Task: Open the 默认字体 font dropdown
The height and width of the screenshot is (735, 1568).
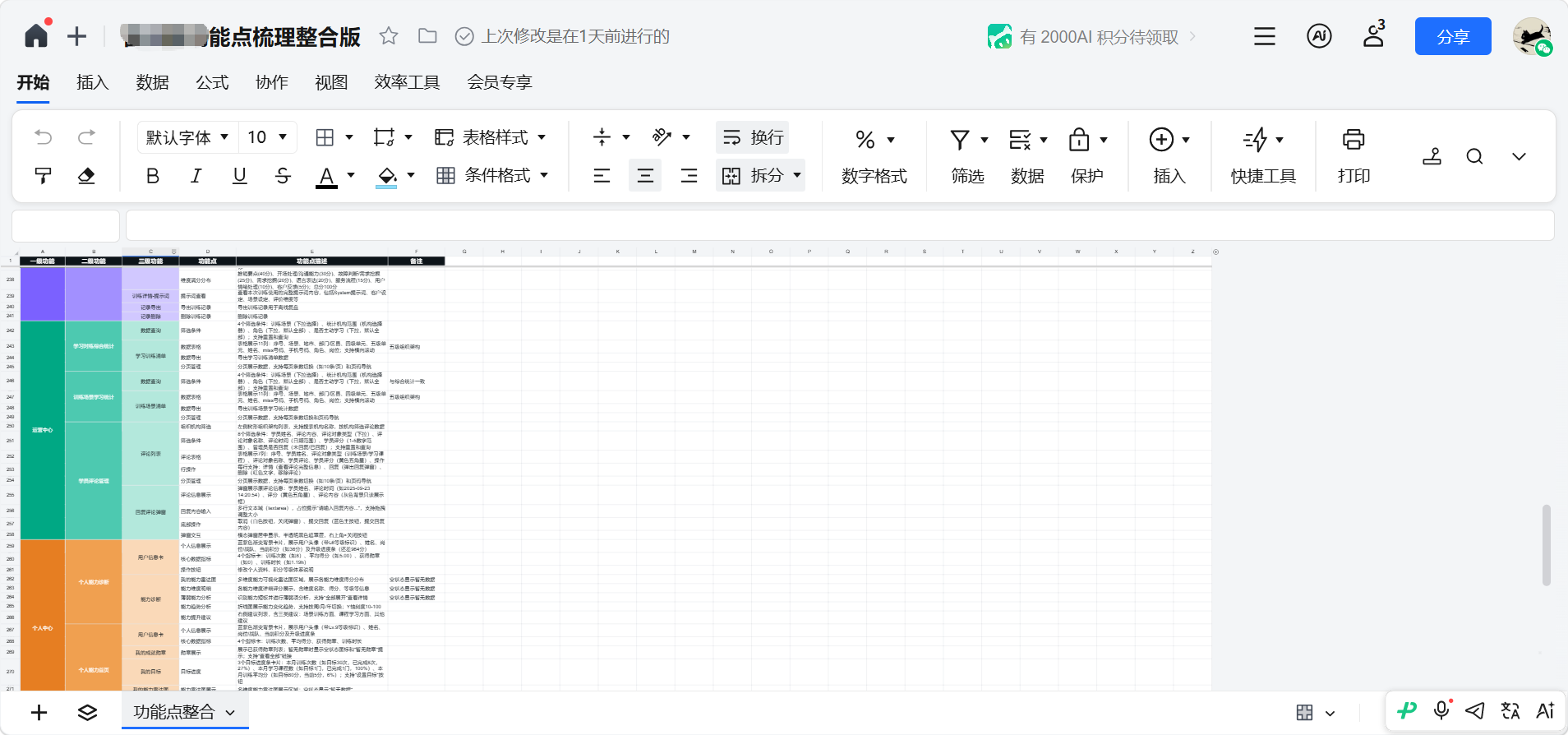Action: 187,137
